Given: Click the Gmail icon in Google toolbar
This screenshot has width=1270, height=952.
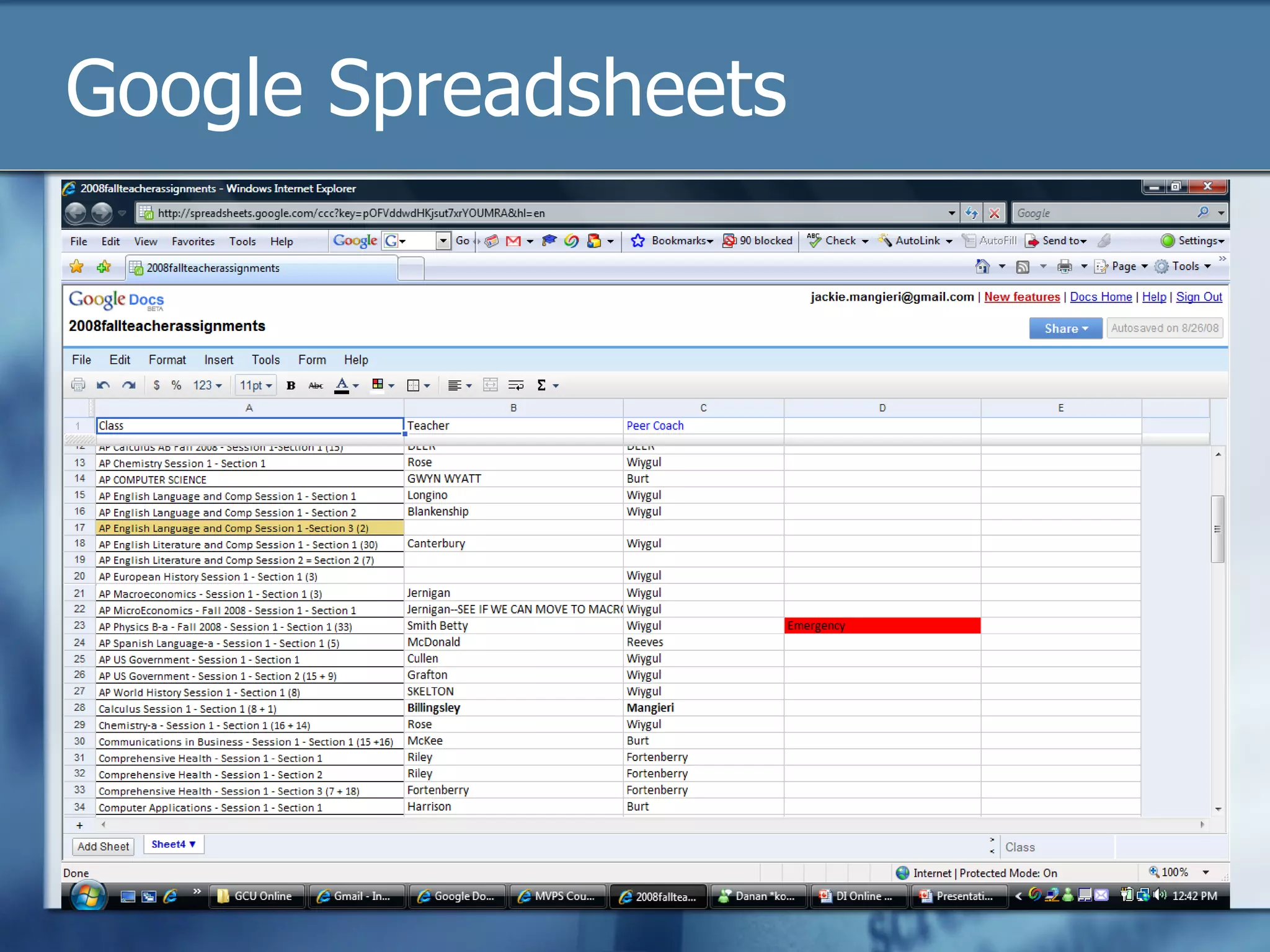Looking at the screenshot, I should (513, 241).
